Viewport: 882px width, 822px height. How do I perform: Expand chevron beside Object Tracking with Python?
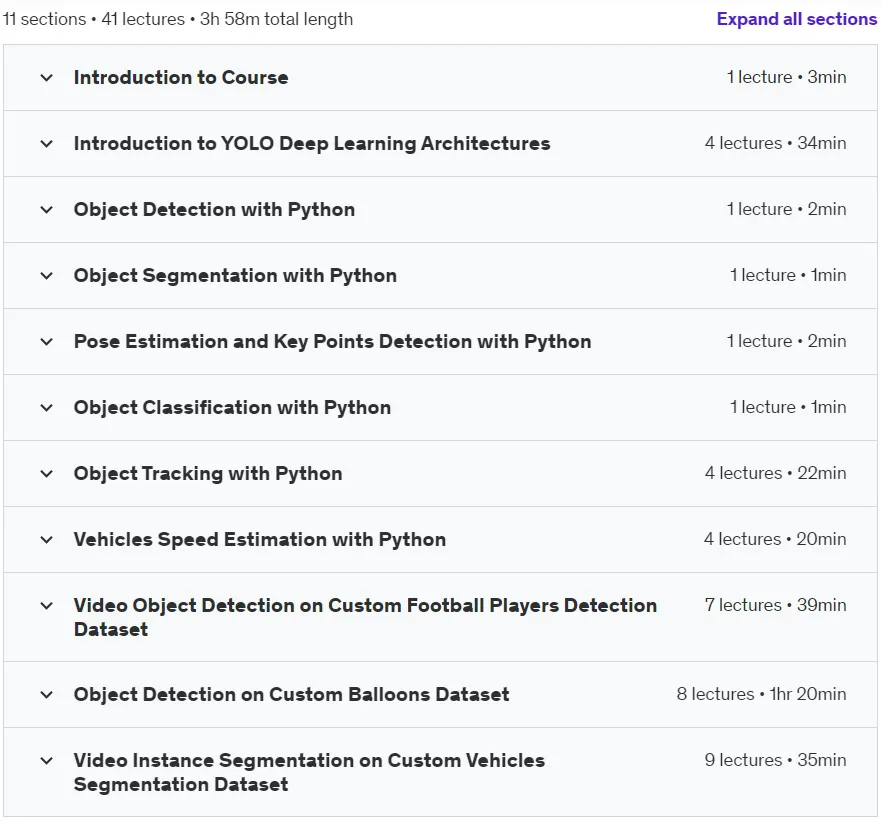pyautogui.click(x=47, y=474)
